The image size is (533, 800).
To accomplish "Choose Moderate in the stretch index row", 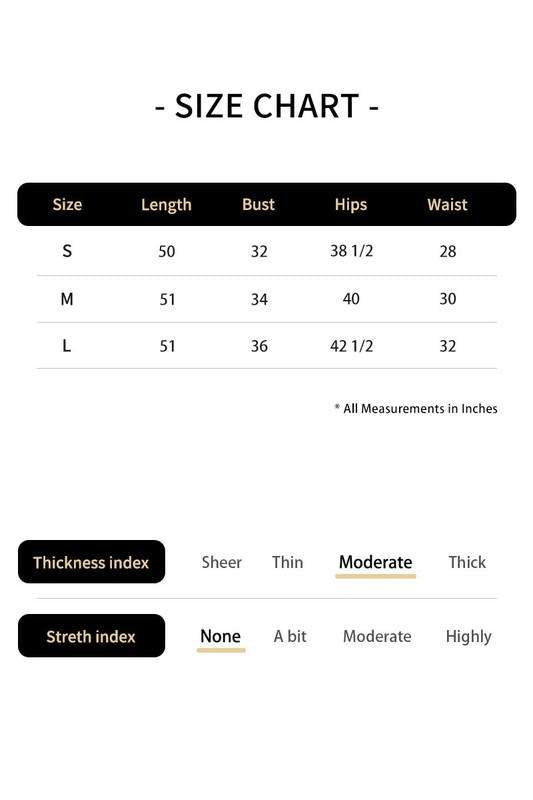I will 377,636.
